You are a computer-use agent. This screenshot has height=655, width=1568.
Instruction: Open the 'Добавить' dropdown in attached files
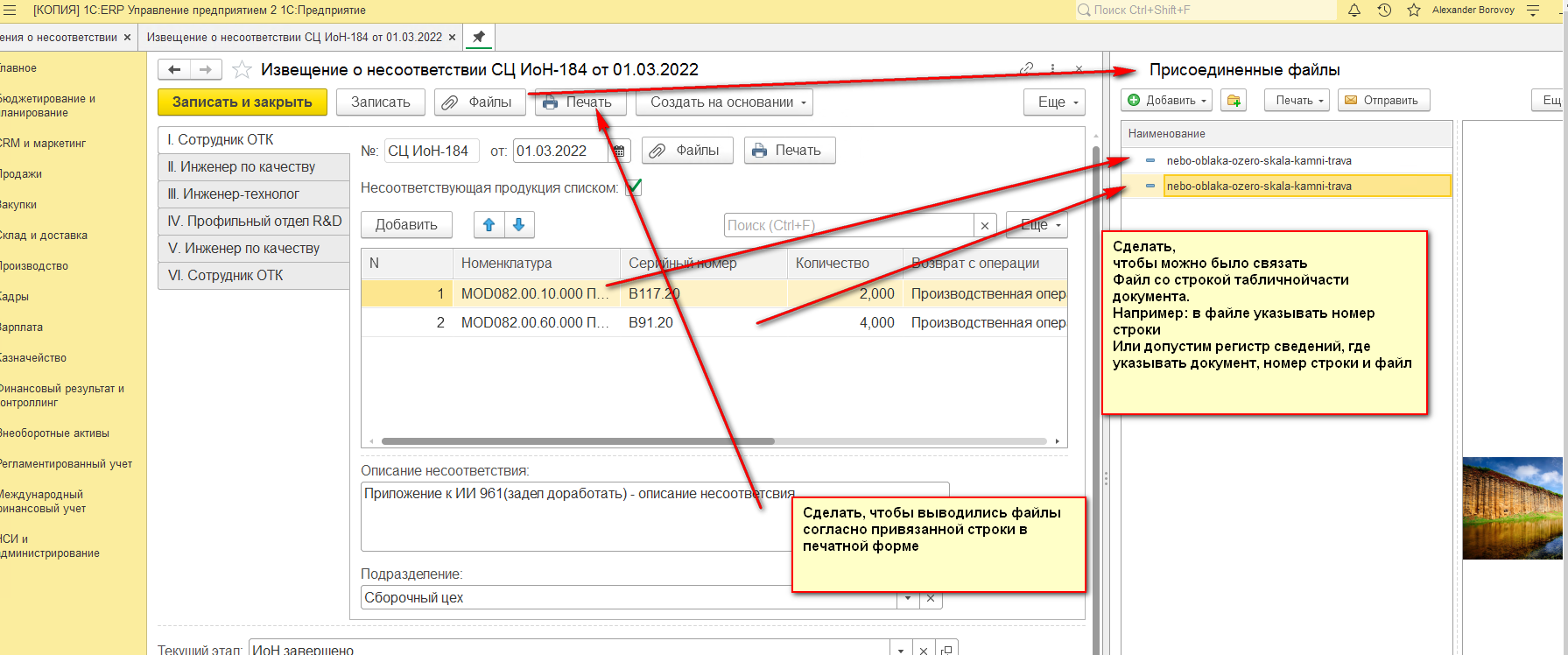(1167, 101)
